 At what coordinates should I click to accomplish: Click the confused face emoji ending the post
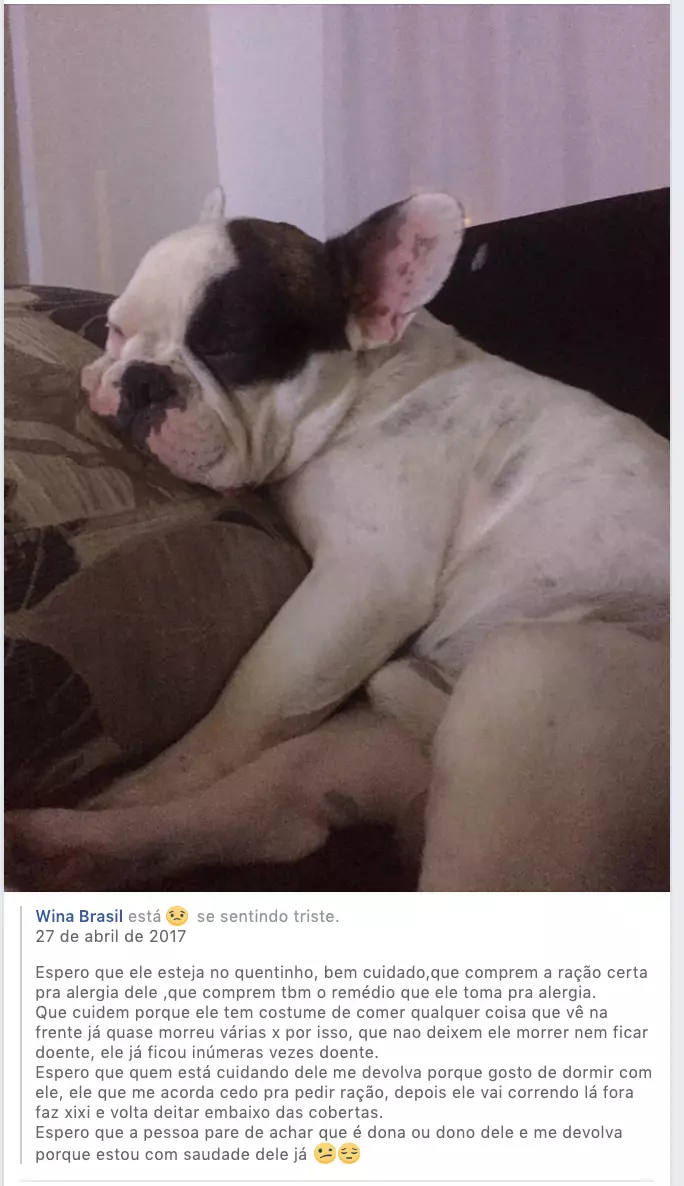[x=325, y=1154]
